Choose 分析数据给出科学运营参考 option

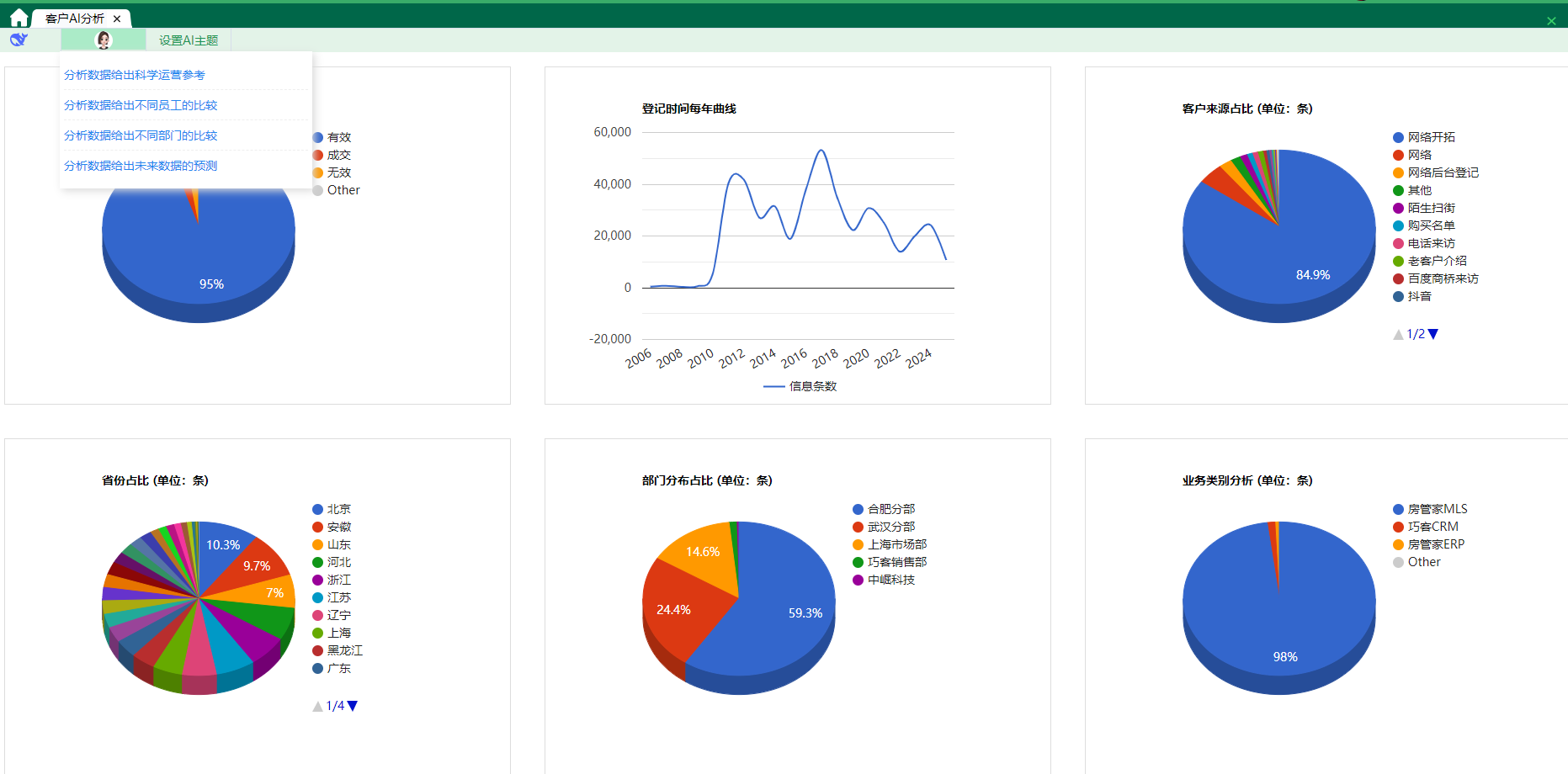pos(135,75)
